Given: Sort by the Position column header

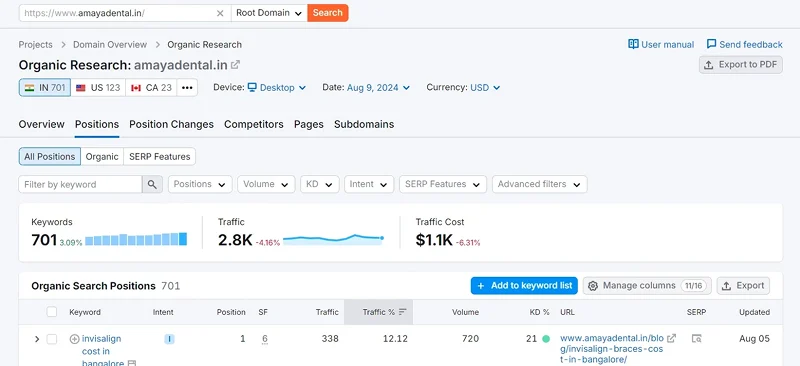Looking at the screenshot, I should click(231, 312).
